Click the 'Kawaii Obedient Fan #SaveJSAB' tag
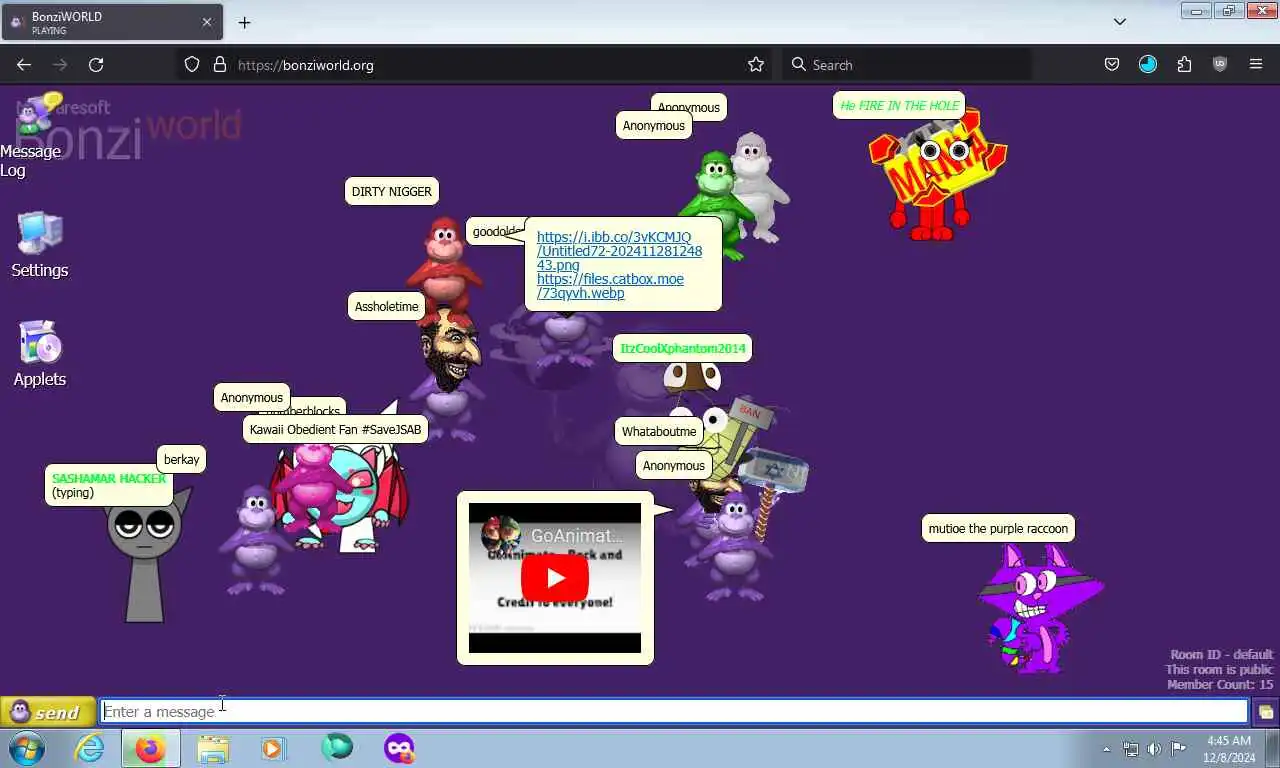Viewport: 1280px width, 768px height. click(x=335, y=430)
